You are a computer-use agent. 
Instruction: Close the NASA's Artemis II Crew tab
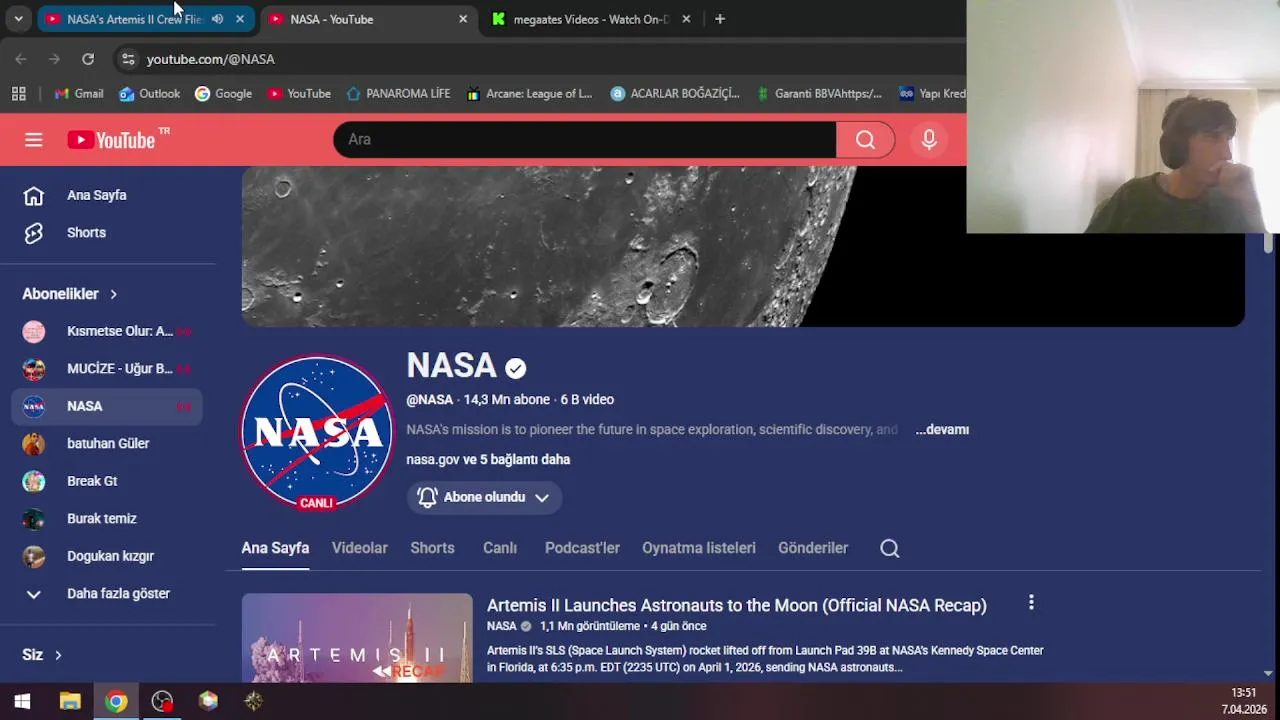[x=240, y=19]
